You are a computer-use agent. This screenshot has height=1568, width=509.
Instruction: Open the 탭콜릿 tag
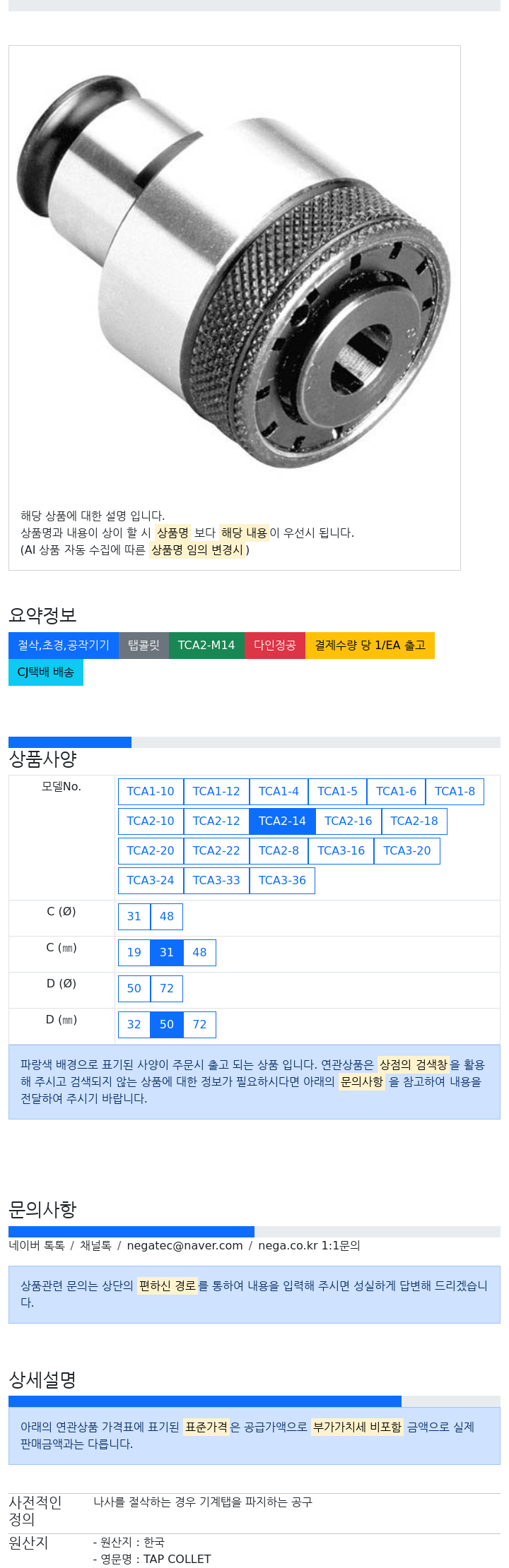(144, 646)
